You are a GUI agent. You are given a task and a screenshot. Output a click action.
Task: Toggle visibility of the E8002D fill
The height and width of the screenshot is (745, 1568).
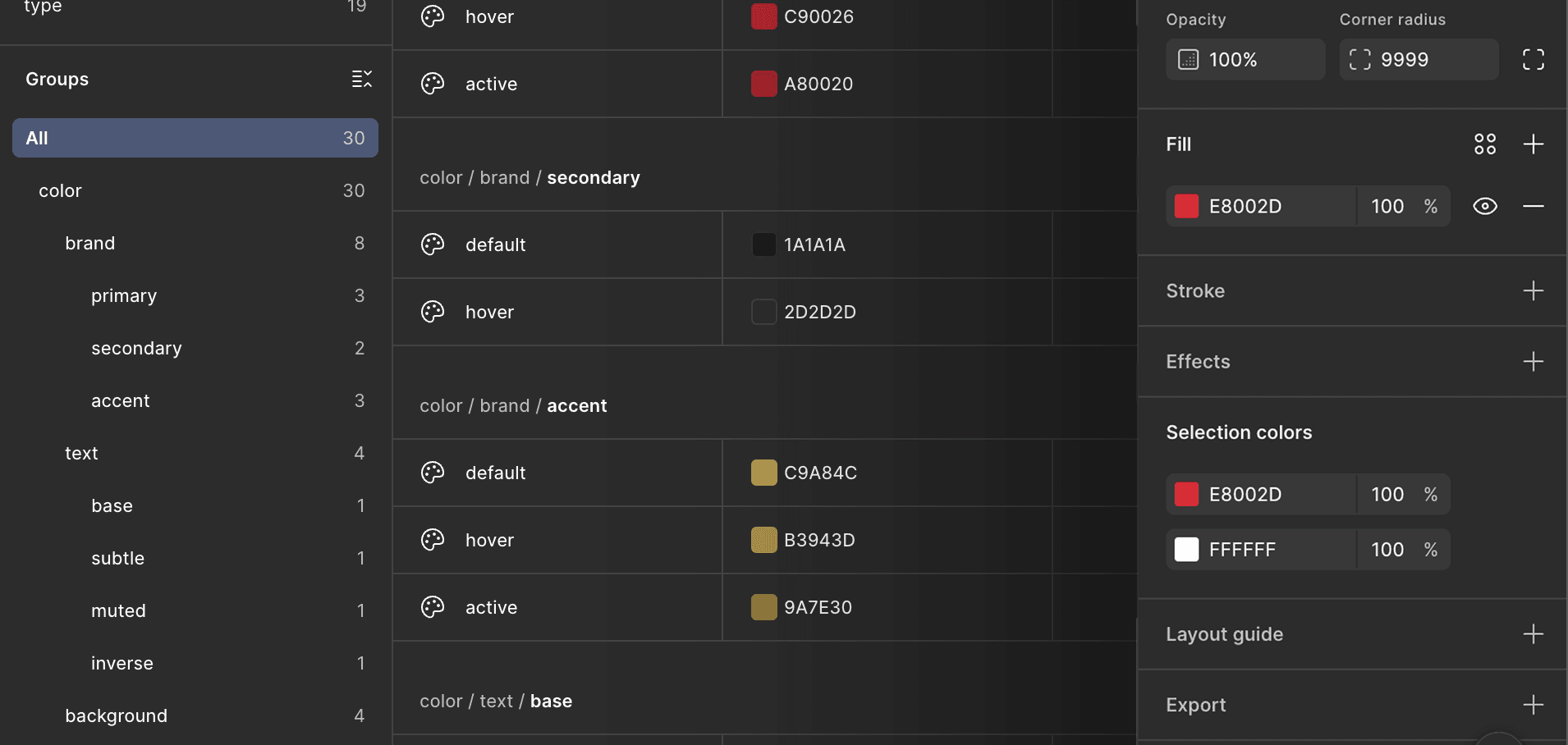(1485, 206)
